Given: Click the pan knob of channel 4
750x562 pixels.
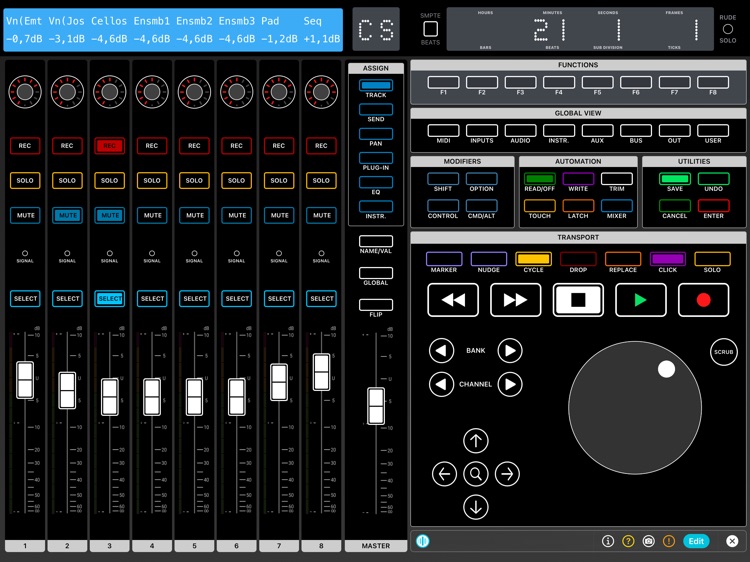Looking at the screenshot, I should pos(152,92).
